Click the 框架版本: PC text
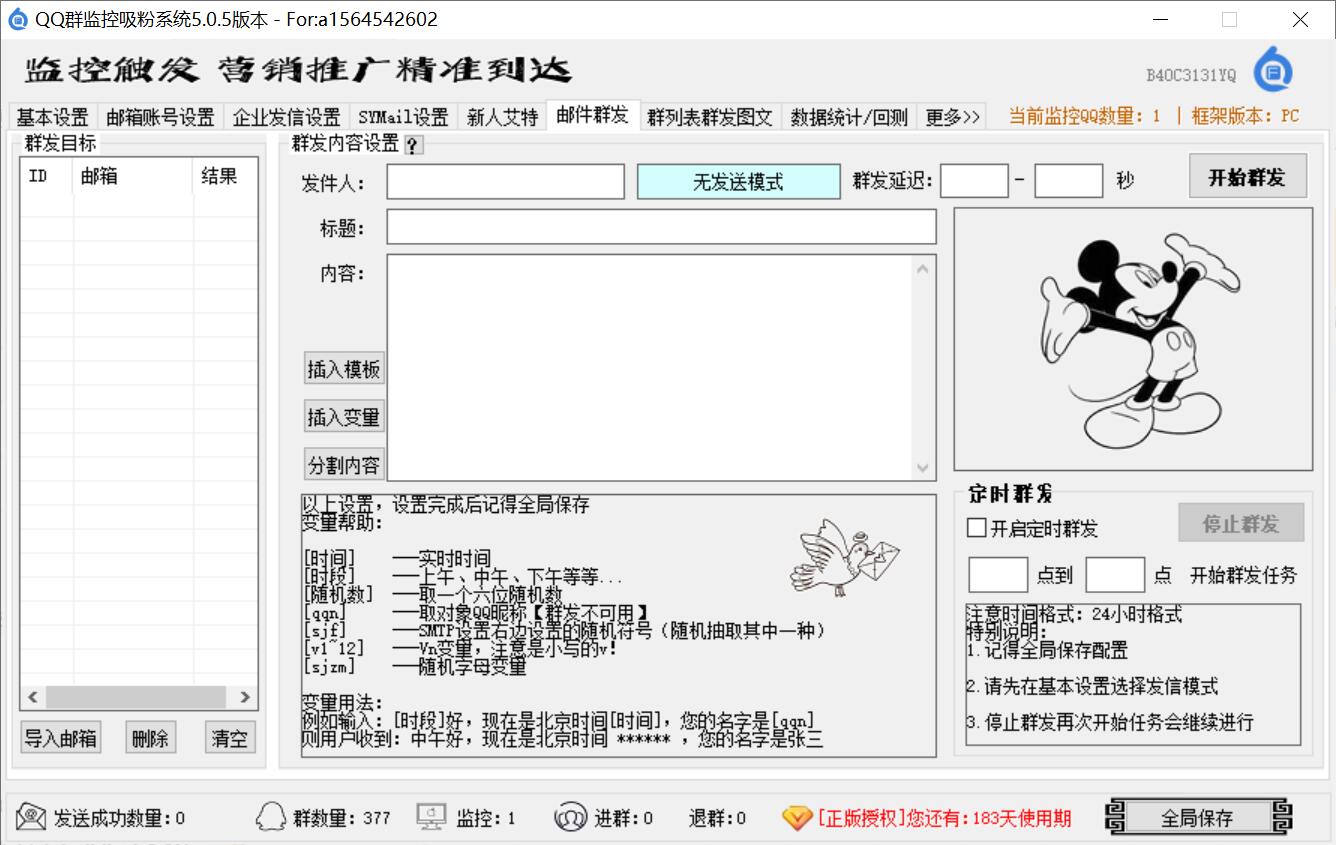1336x845 pixels. [1245, 116]
